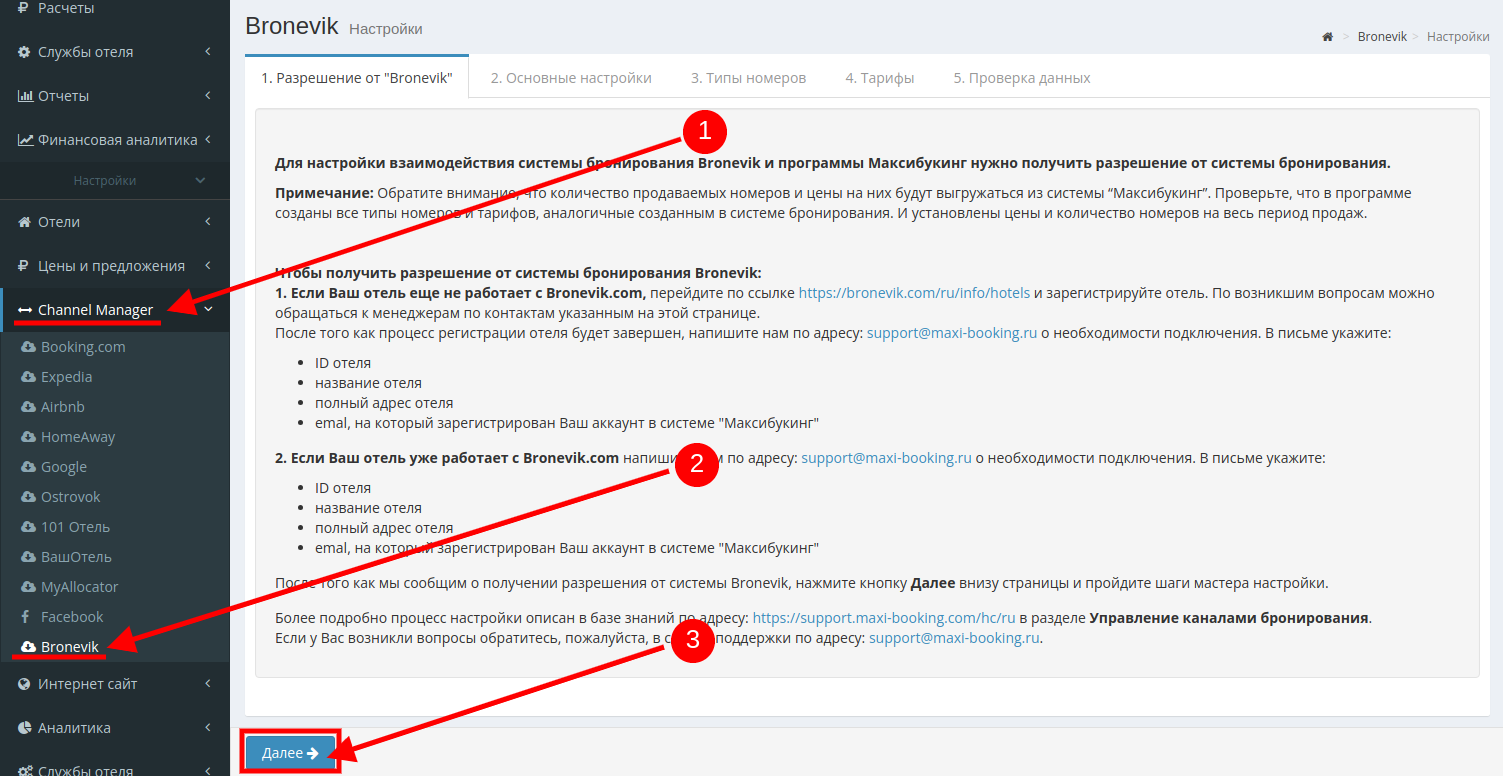Viewport: 1503px width, 776px height.
Task: Click the cloud icon beside Google
Action: pyautogui.click(x=28, y=467)
